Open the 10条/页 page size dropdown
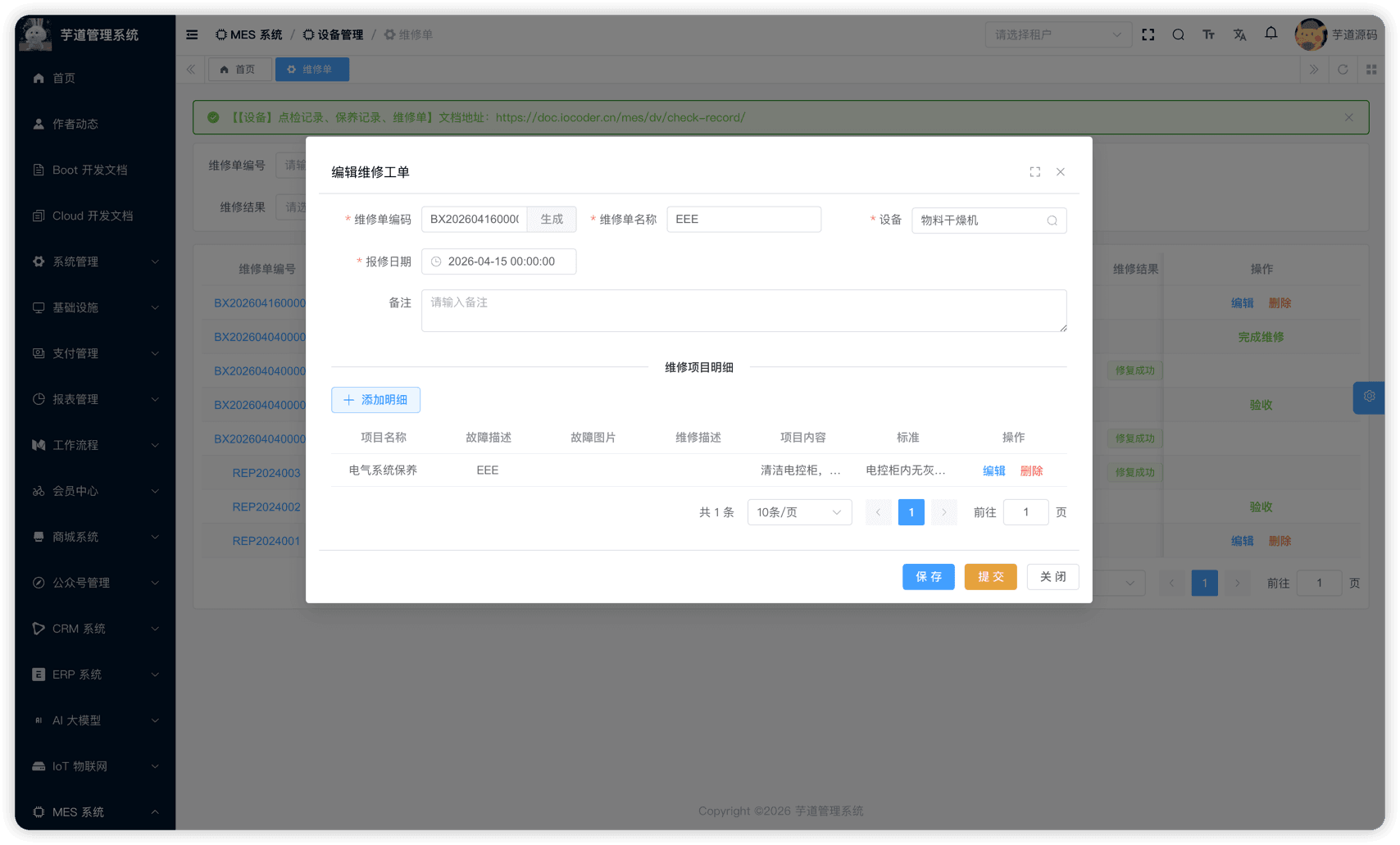 point(799,511)
